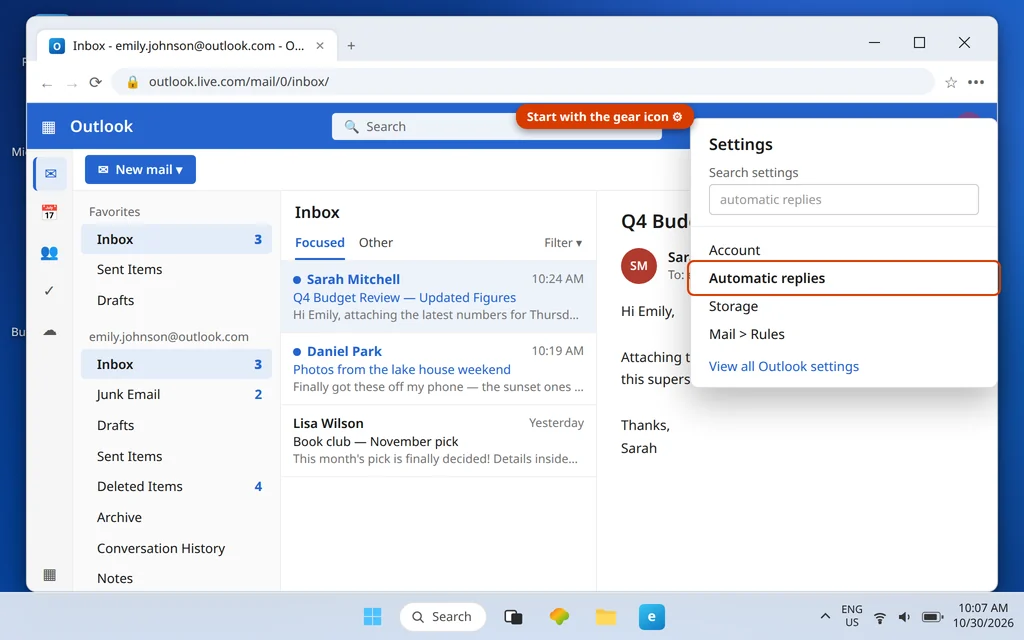Open the clock showing 10:07 AM
Image resolution: width=1024 pixels, height=640 pixels.
point(982,616)
